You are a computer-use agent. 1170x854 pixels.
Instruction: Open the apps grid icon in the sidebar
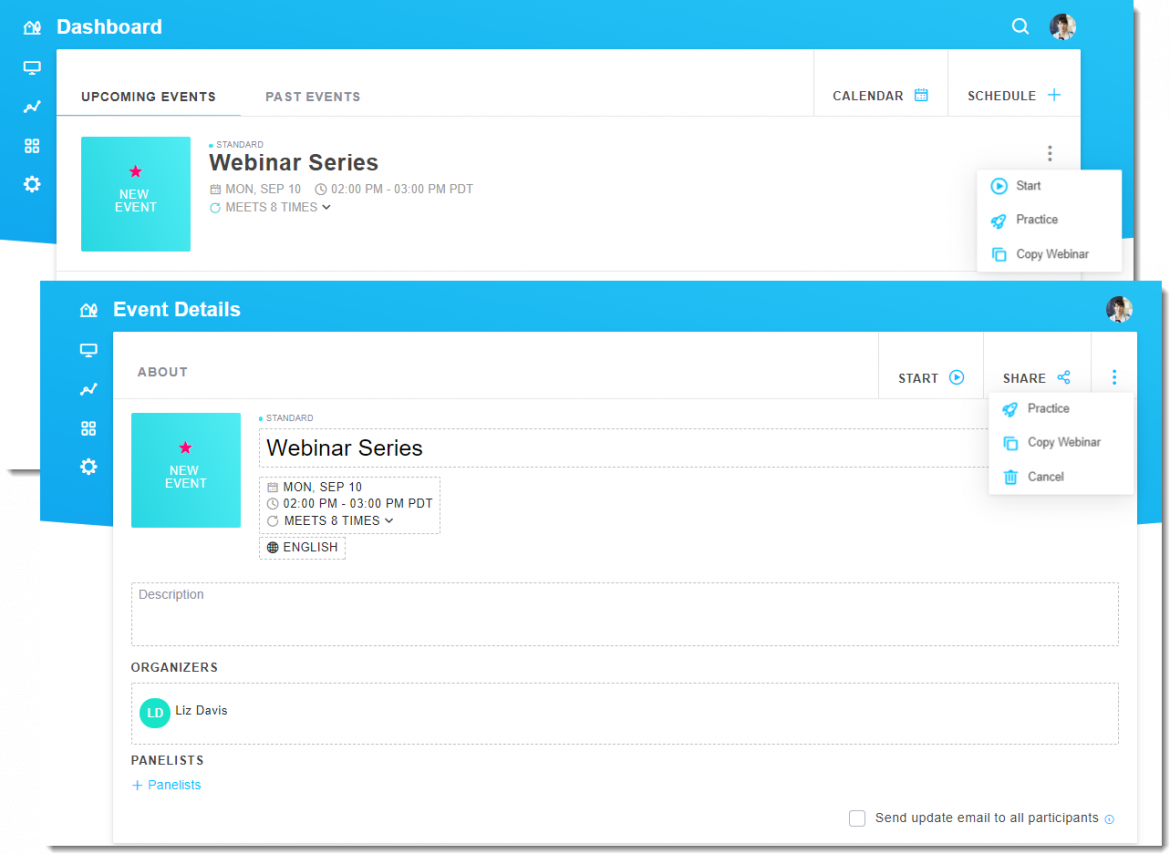point(31,145)
